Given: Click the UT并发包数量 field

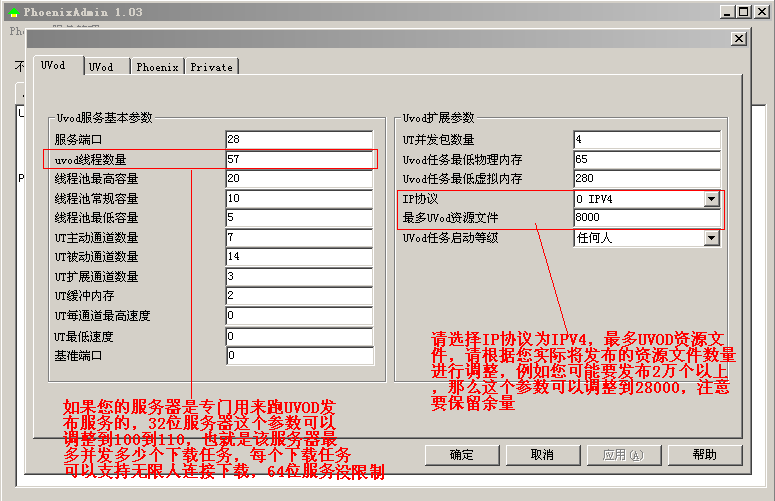Looking at the screenshot, I should [x=647, y=139].
